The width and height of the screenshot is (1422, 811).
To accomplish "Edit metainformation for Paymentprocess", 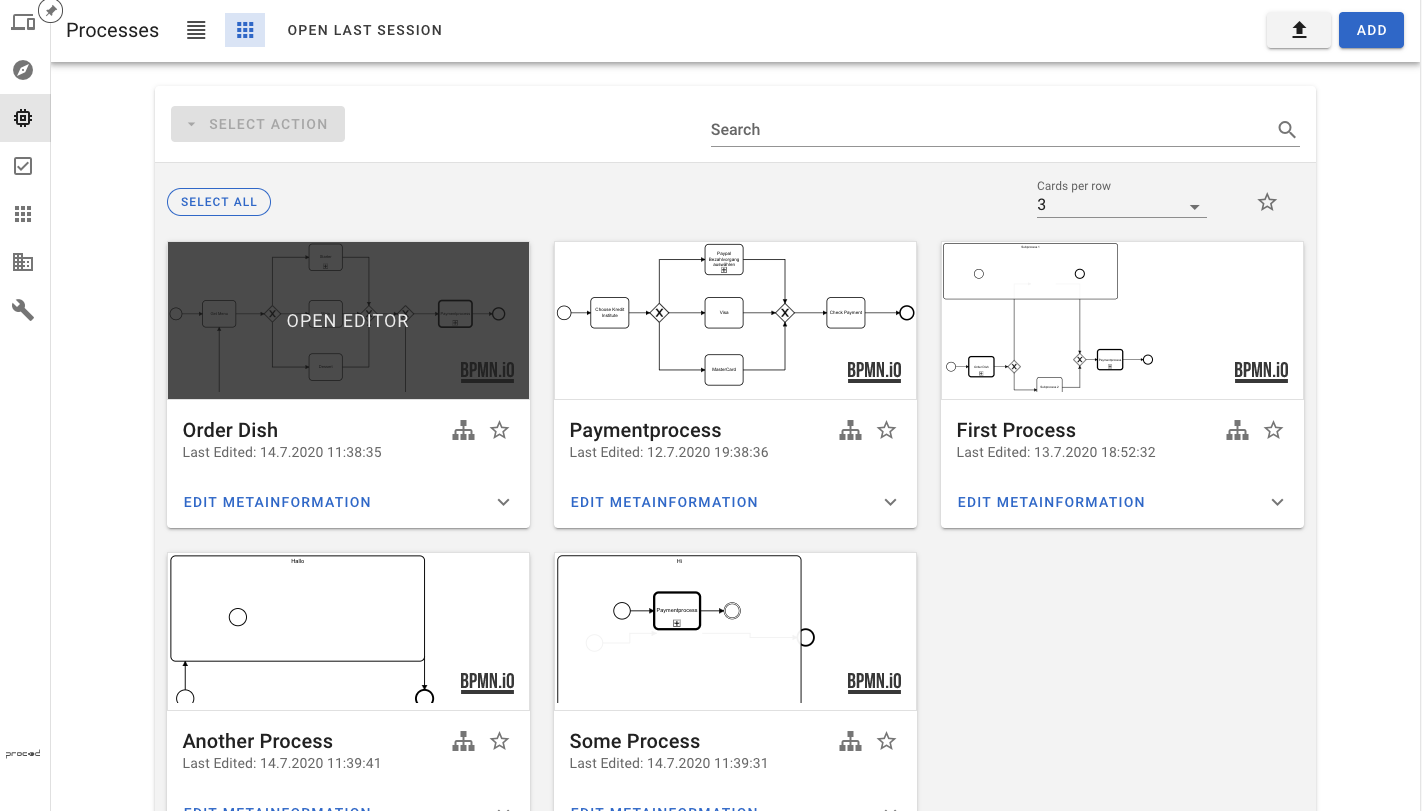I will click(665, 502).
